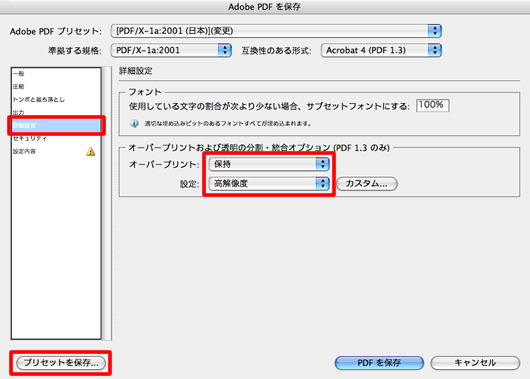Open the オーバープリント dropdown set to 保持
The width and height of the screenshot is (530, 379).
pos(269,164)
